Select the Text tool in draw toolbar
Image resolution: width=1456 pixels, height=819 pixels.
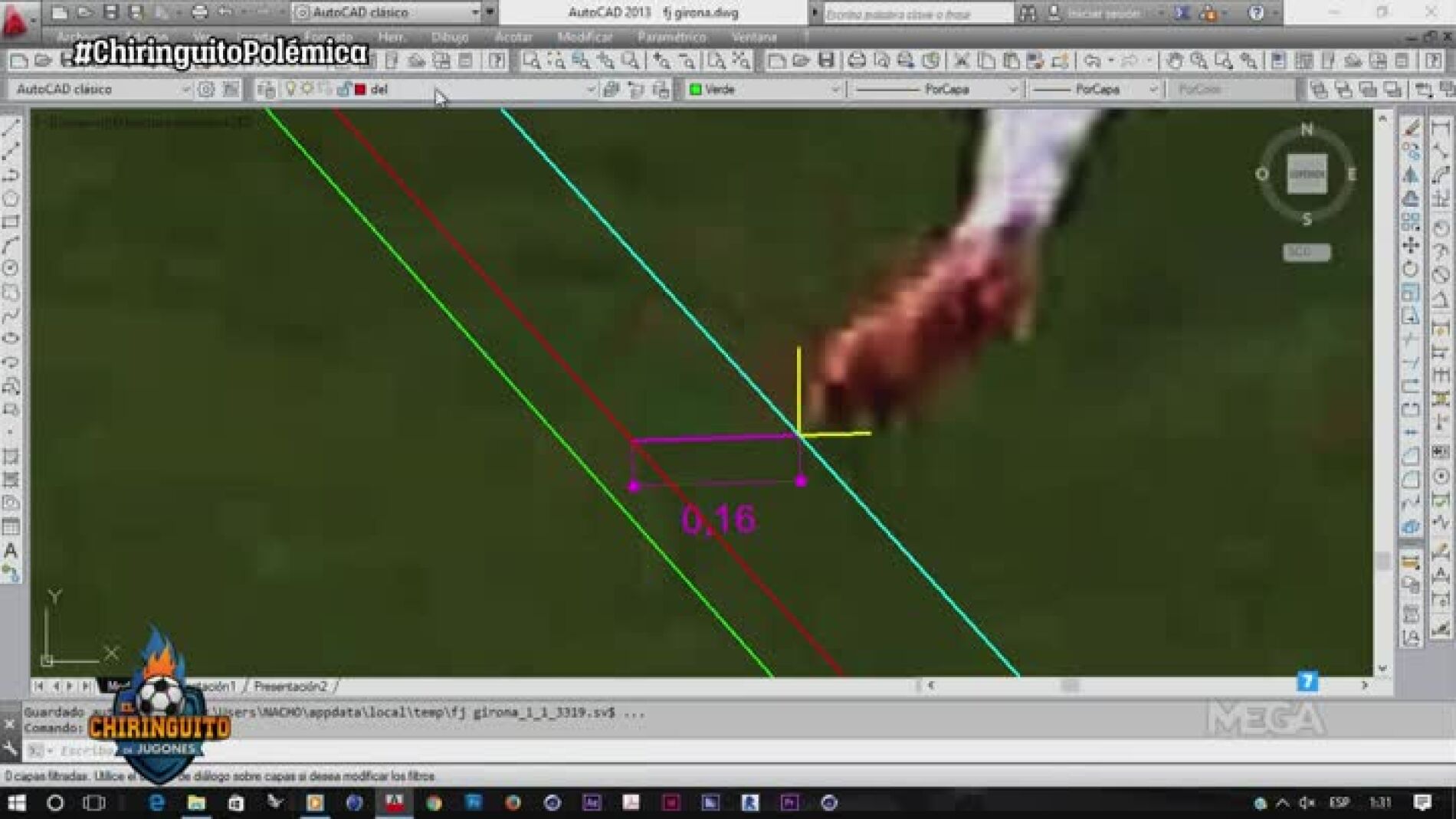click(11, 550)
